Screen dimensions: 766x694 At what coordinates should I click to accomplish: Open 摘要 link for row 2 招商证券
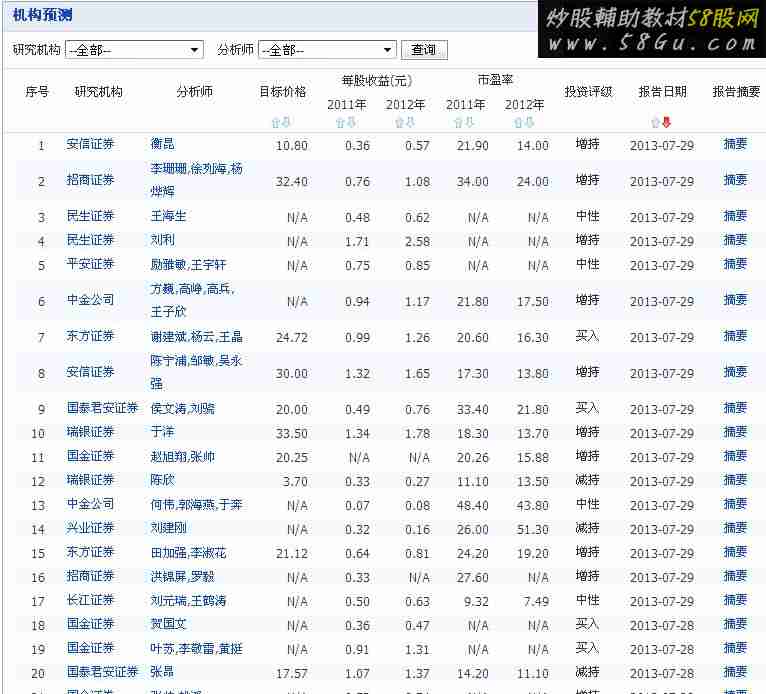pos(735,180)
